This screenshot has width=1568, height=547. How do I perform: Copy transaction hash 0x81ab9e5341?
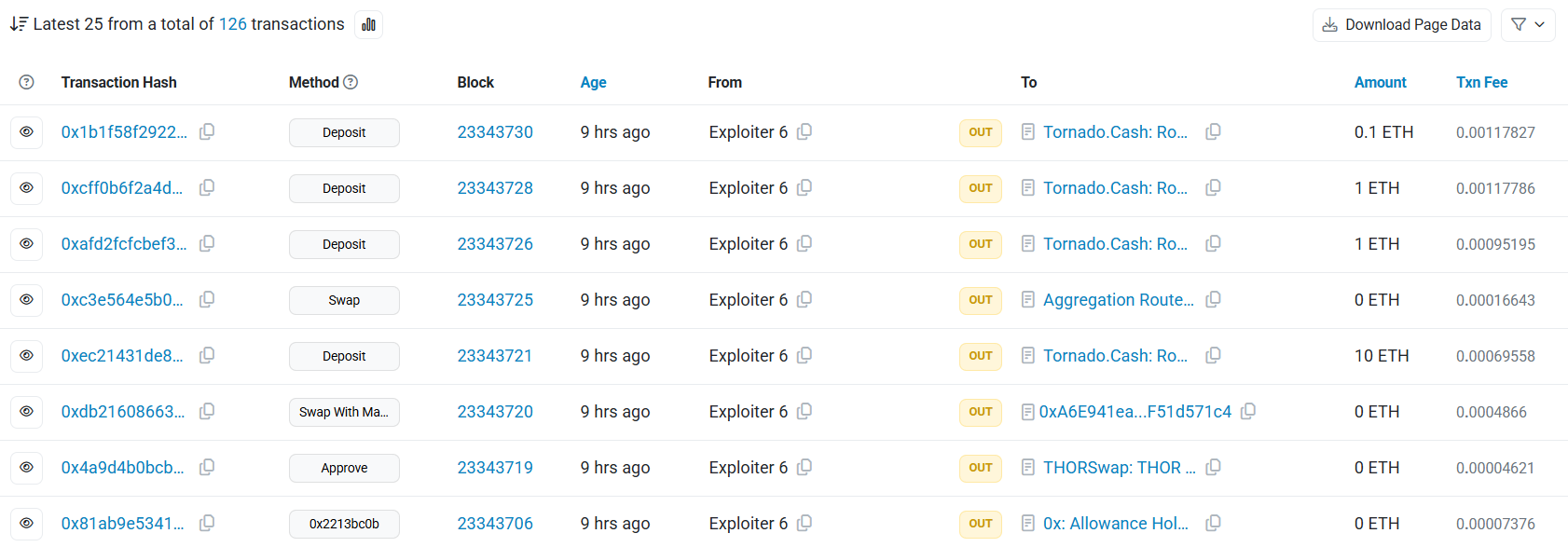click(207, 523)
